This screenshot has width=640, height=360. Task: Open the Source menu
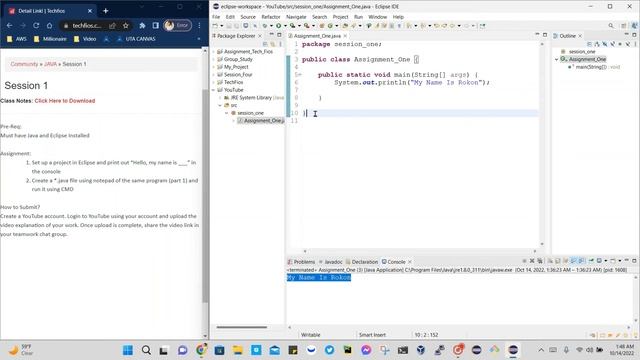pyautogui.click(x=248, y=17)
